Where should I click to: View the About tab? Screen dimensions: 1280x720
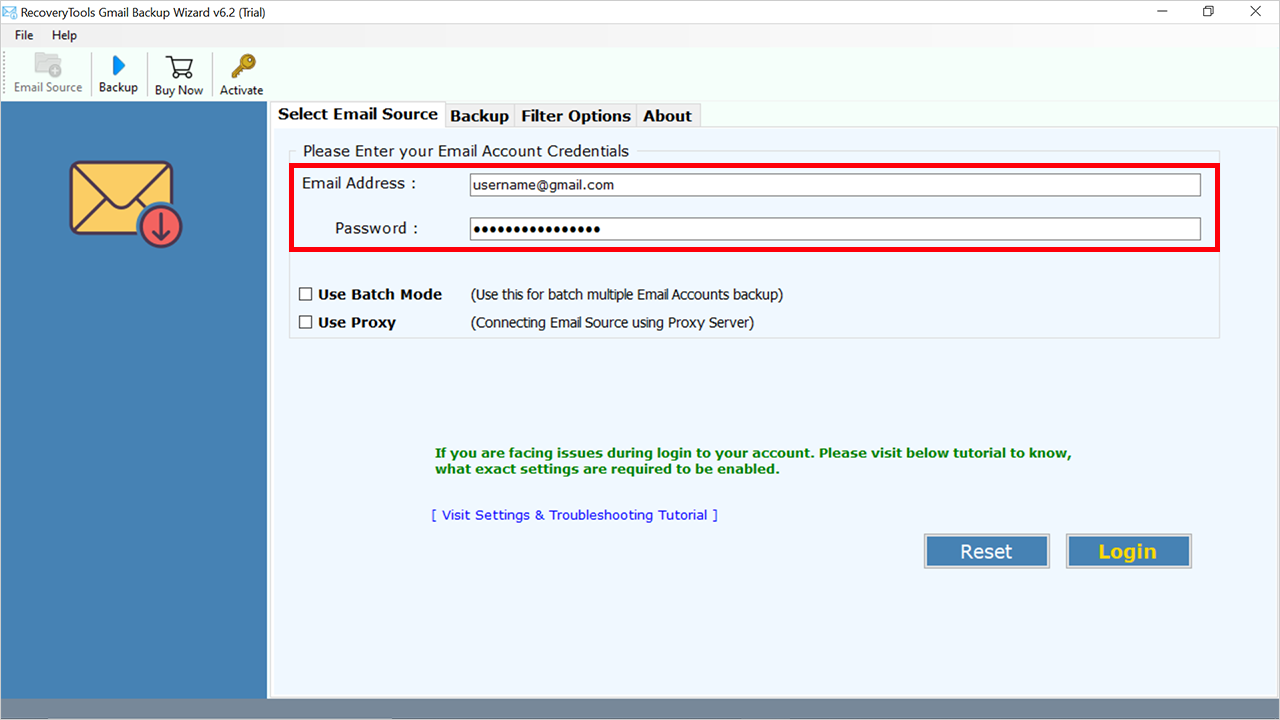click(x=667, y=115)
